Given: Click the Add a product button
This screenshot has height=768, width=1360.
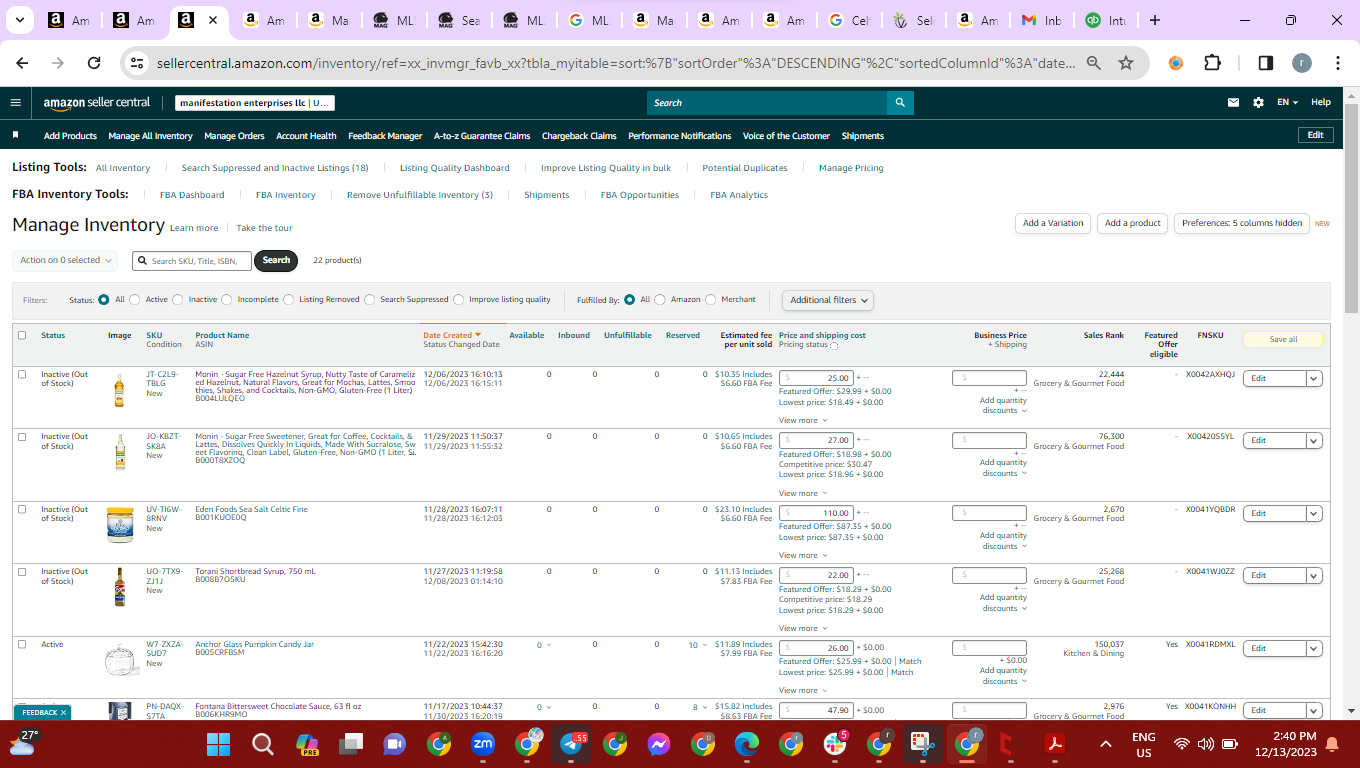Looking at the screenshot, I should [x=1133, y=223].
